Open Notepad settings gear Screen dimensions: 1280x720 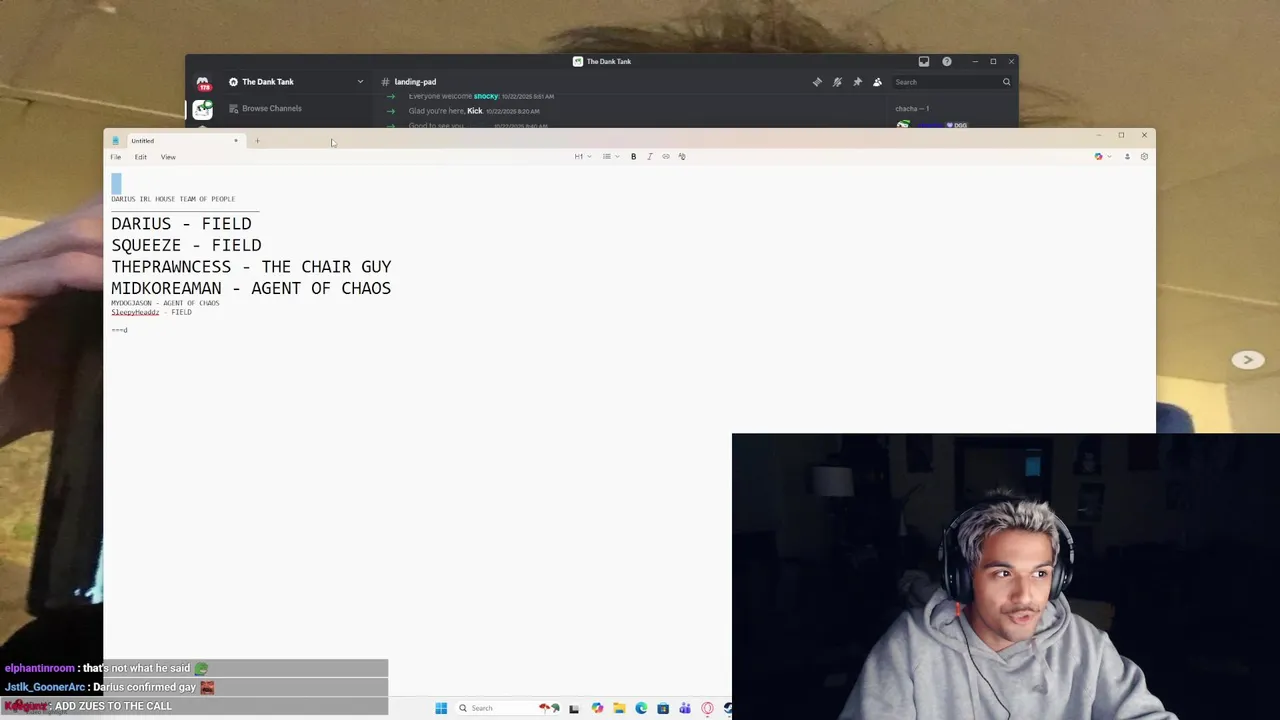point(1144,156)
